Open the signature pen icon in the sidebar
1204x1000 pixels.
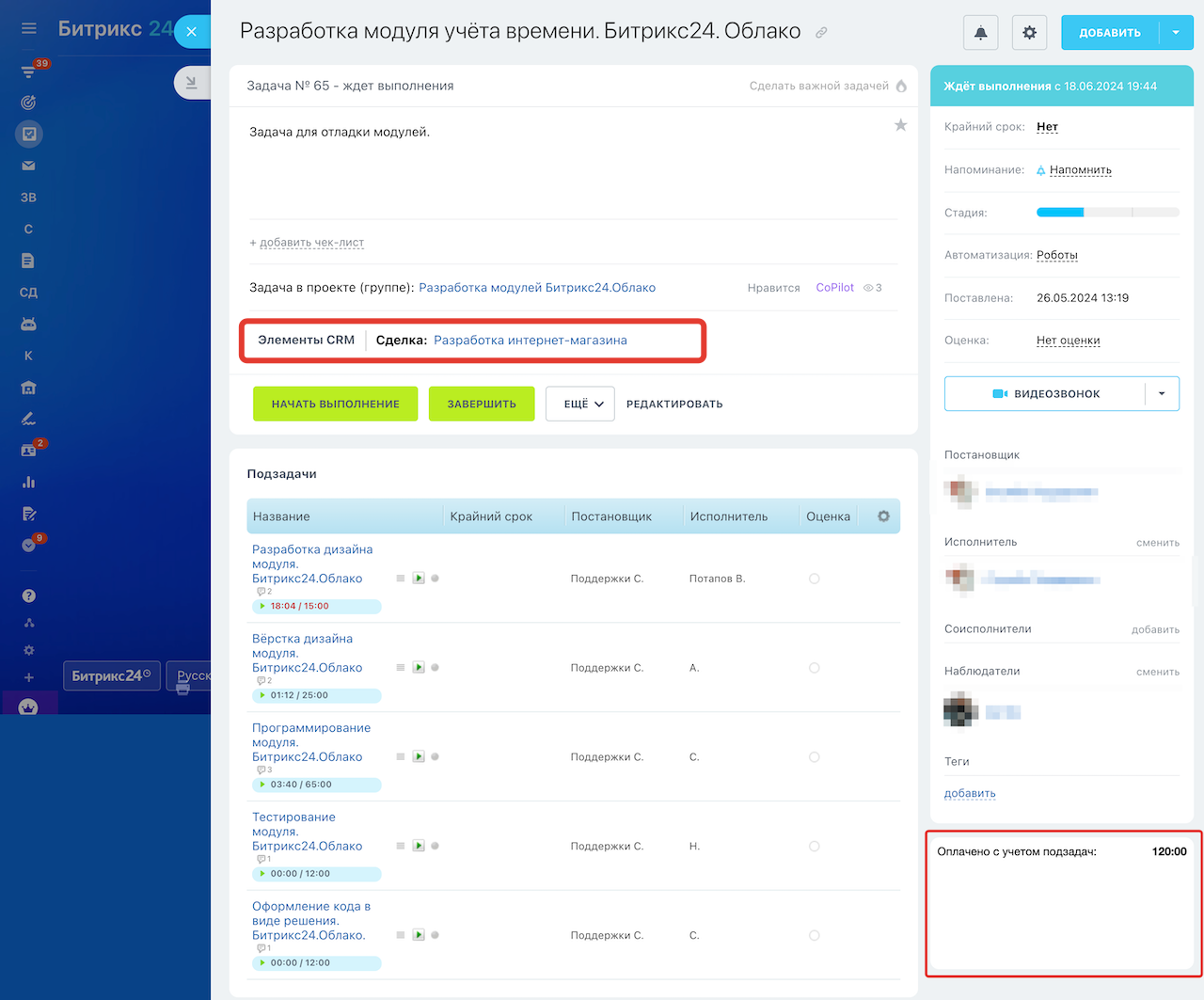pyautogui.click(x=28, y=419)
